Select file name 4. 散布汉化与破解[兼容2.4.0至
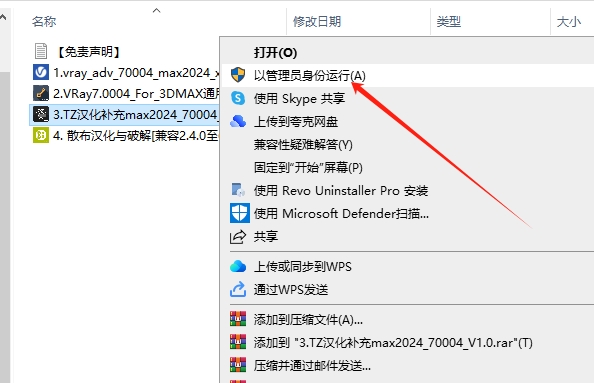The width and height of the screenshot is (594, 383). pyautogui.click(x=136, y=136)
